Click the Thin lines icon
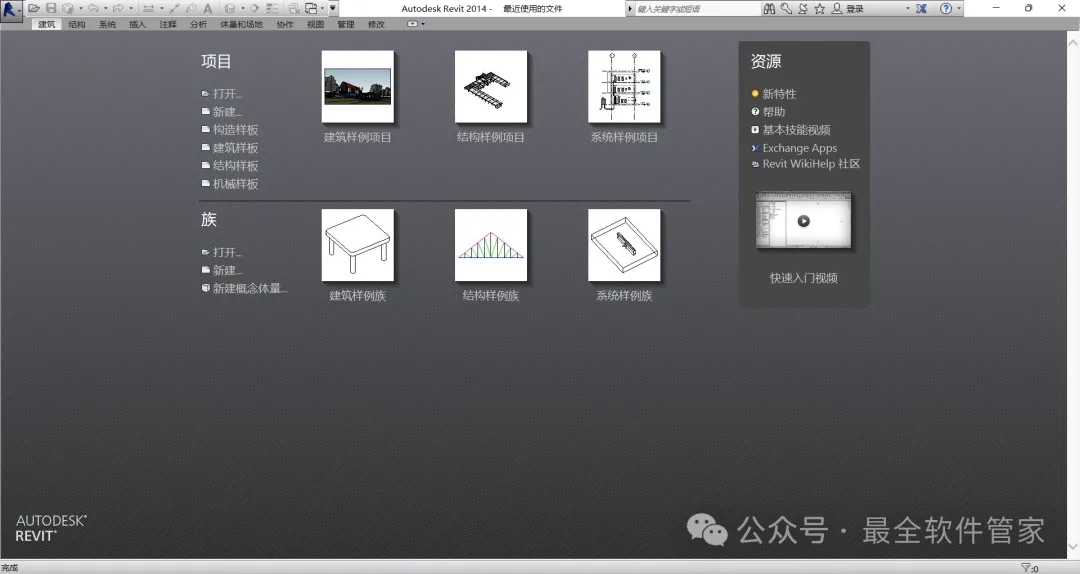This screenshot has height=574, width=1080. (272, 8)
